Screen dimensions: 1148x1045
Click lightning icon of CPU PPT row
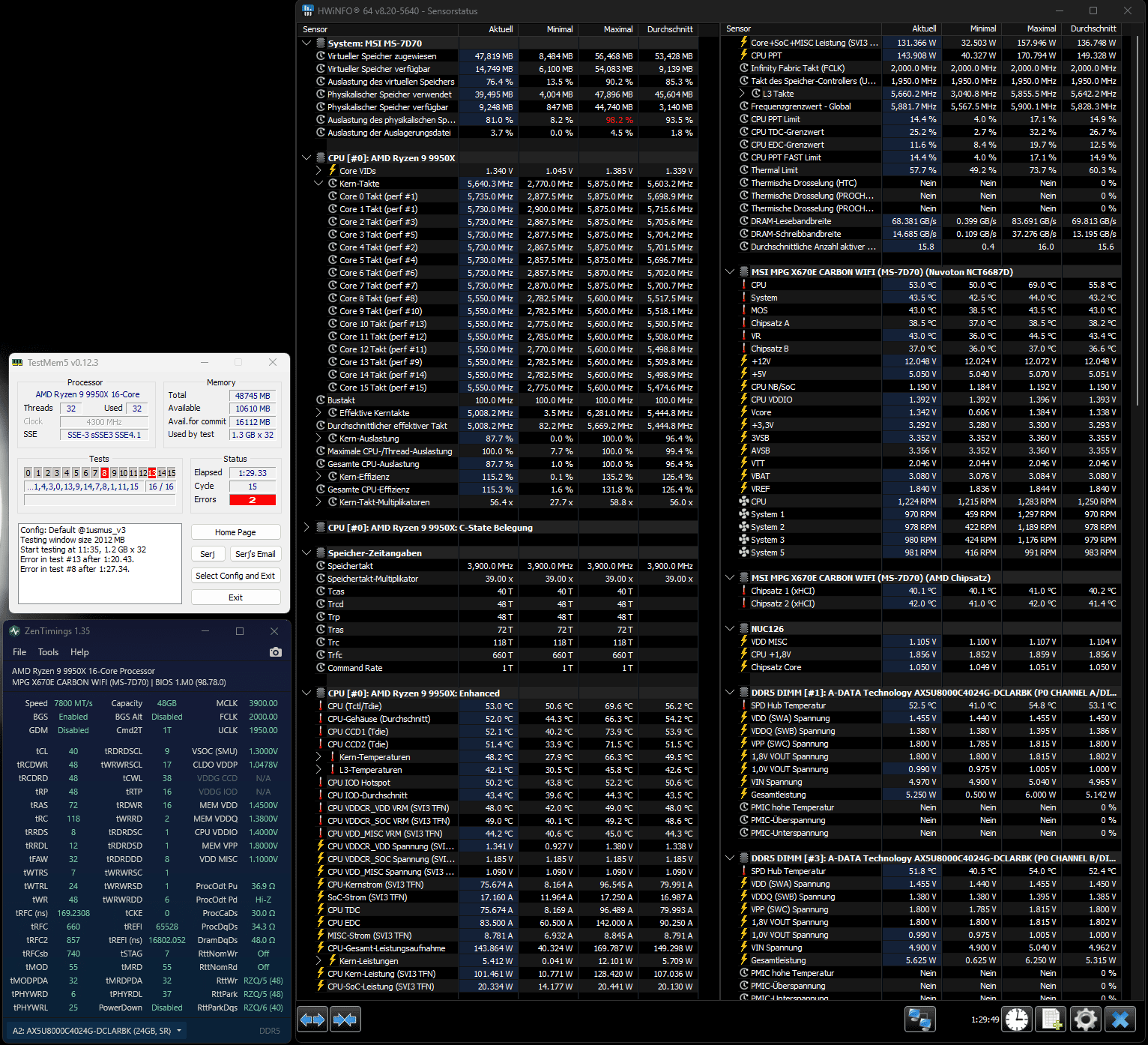pyautogui.click(x=744, y=55)
